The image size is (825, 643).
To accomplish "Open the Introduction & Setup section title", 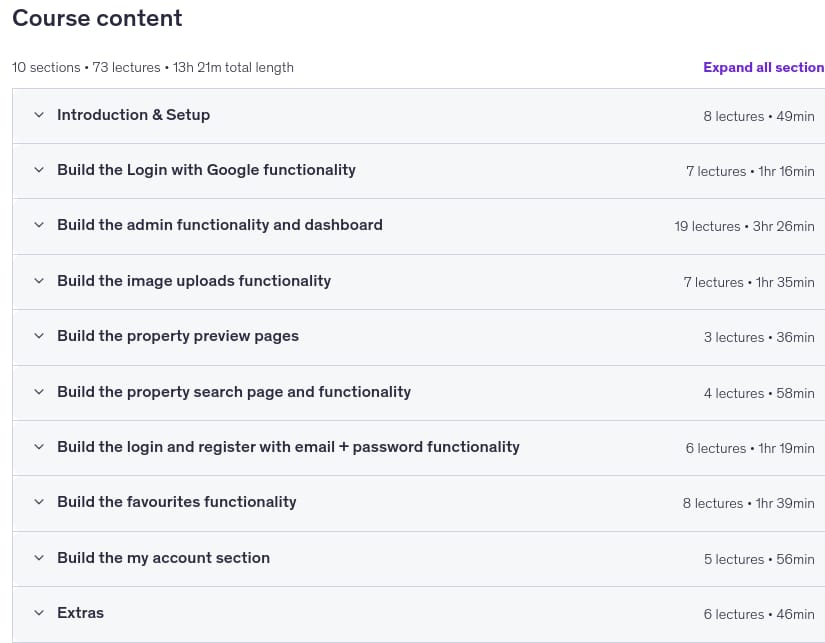I will (x=134, y=115).
